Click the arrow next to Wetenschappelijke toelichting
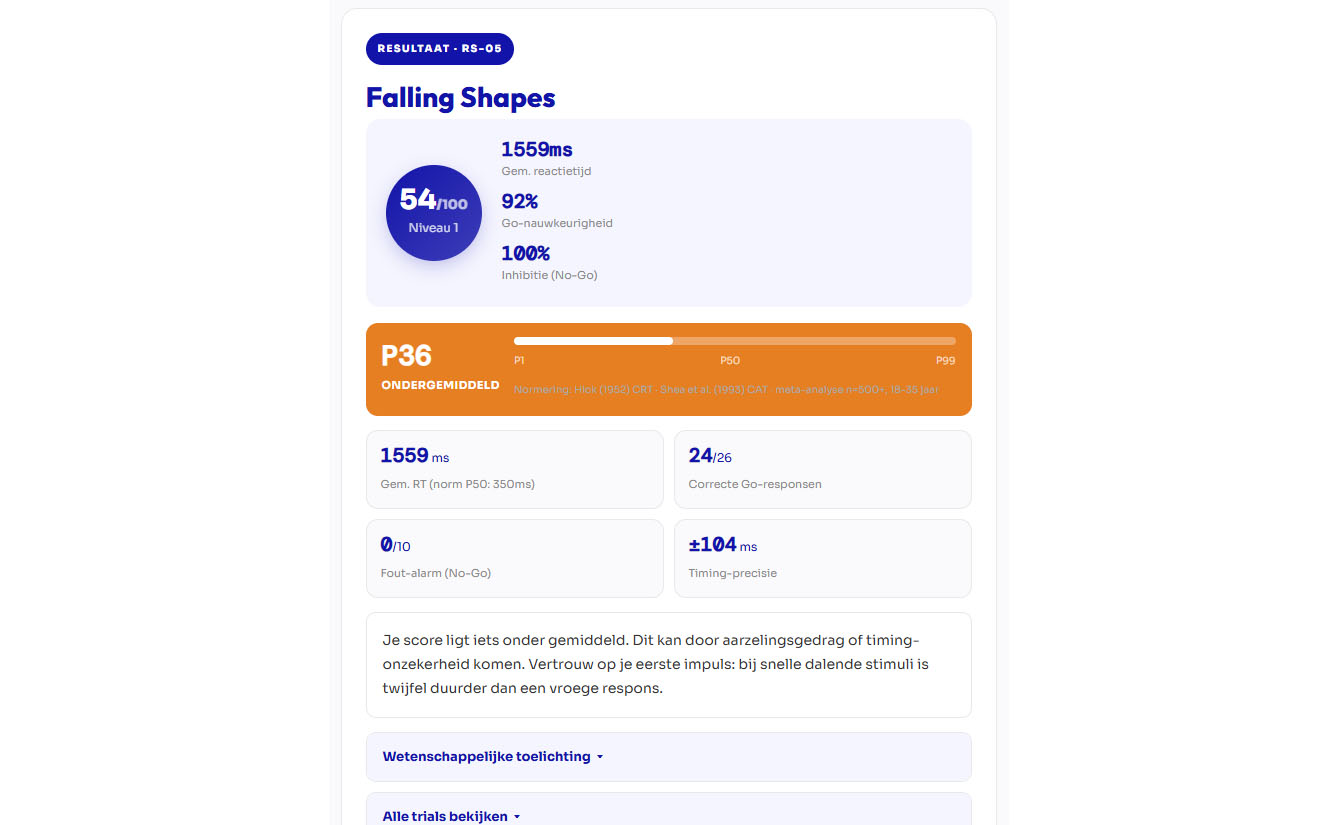1338x825 pixels. pyautogui.click(x=600, y=757)
